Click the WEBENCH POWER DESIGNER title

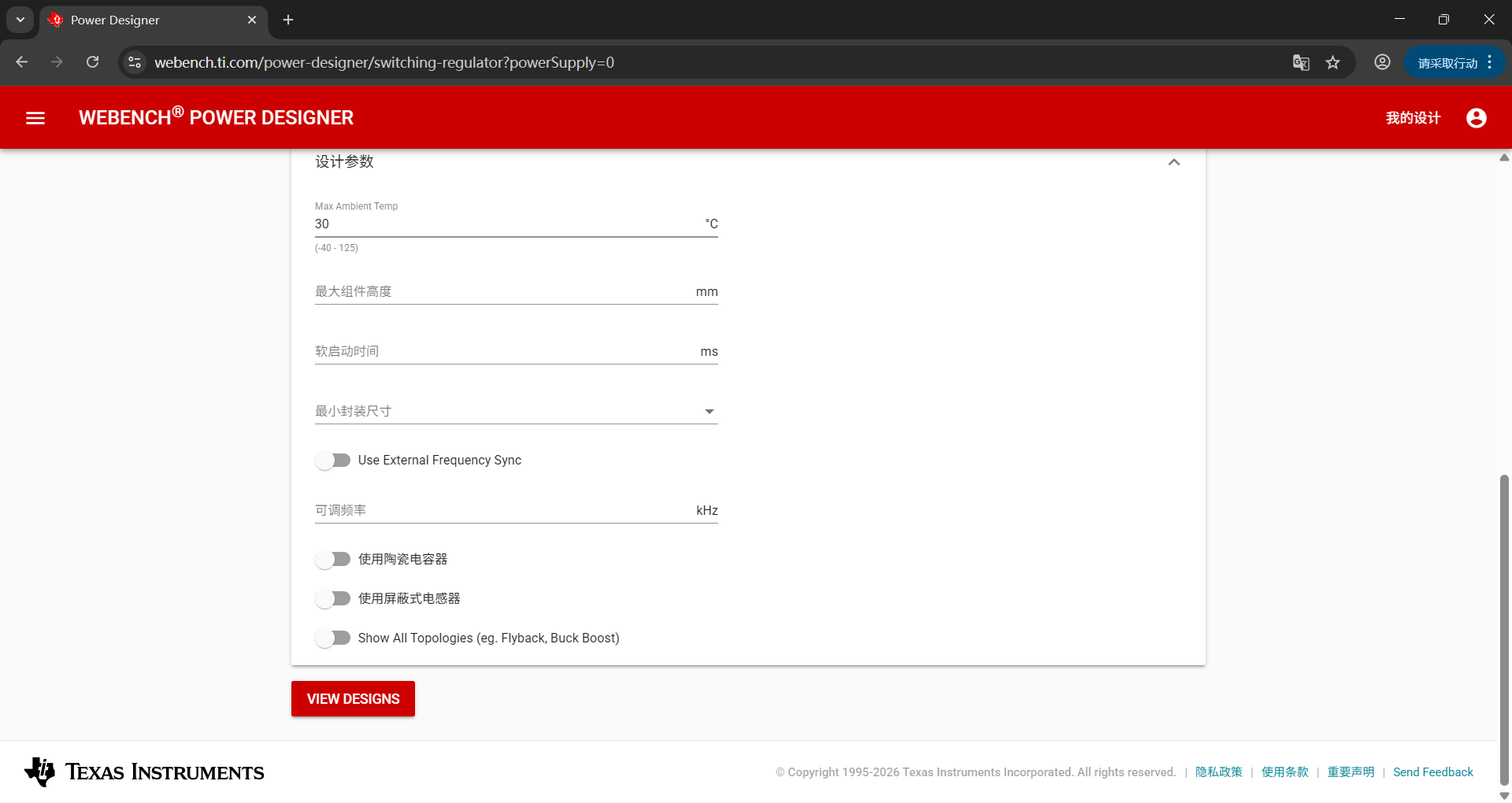point(216,117)
